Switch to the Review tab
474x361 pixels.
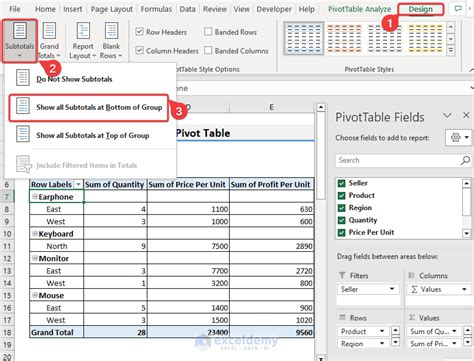tap(215, 9)
